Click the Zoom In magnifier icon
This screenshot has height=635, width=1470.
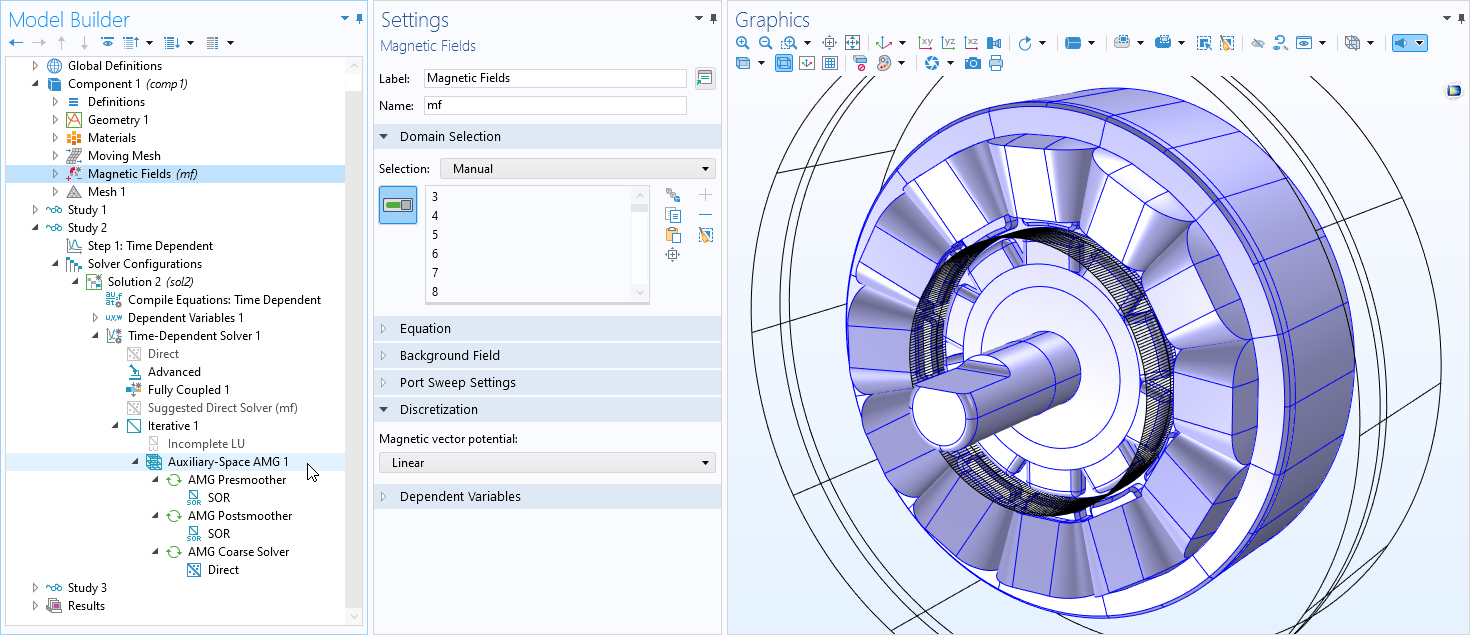coord(742,43)
